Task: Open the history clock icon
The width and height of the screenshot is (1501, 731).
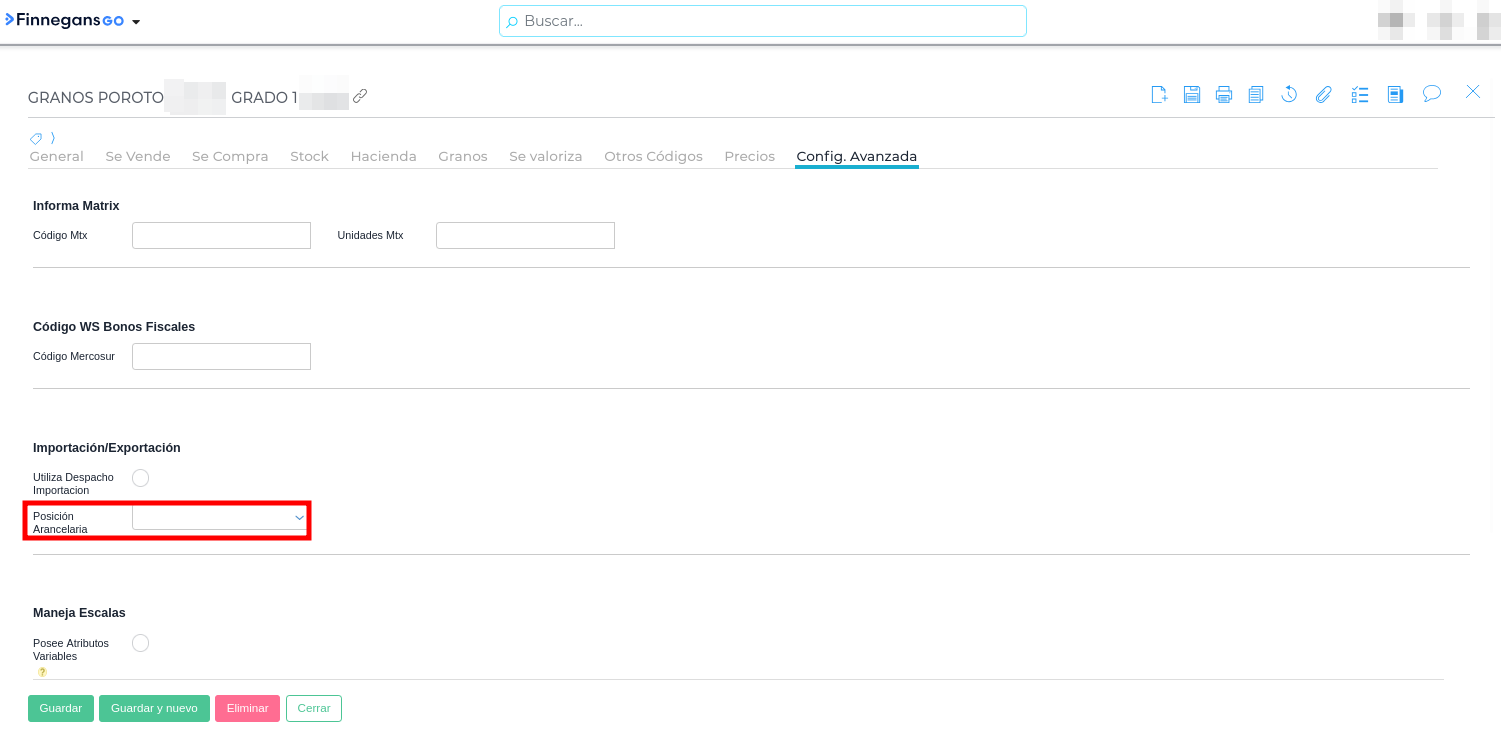Action: pos(1289,95)
